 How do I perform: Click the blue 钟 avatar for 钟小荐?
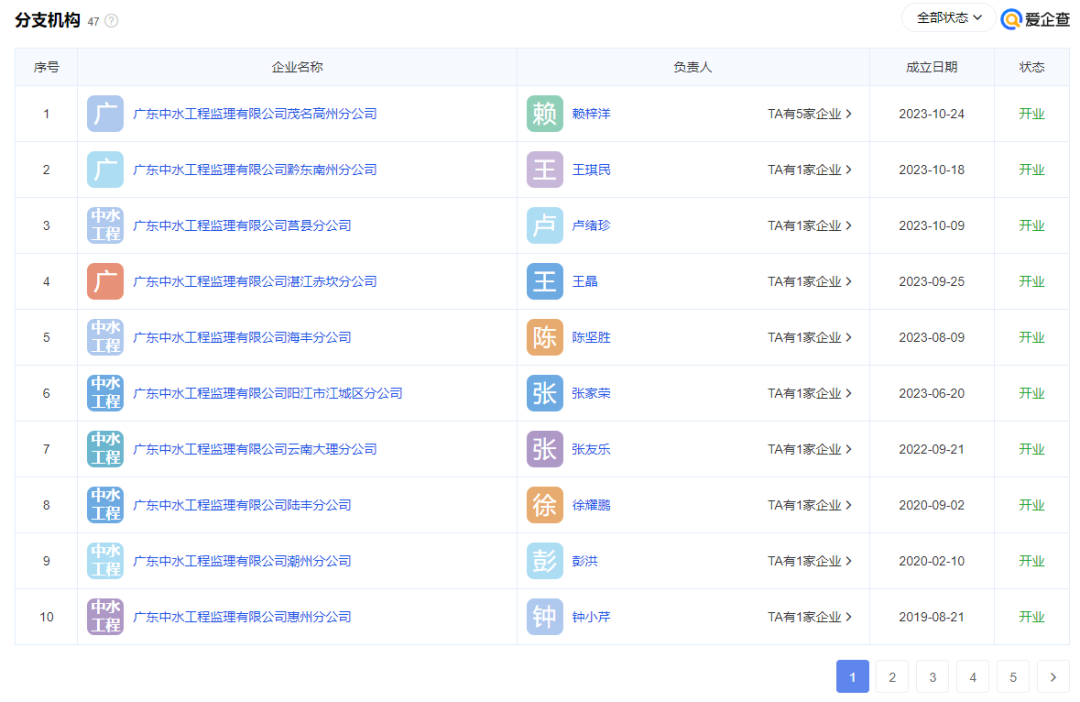coord(545,618)
